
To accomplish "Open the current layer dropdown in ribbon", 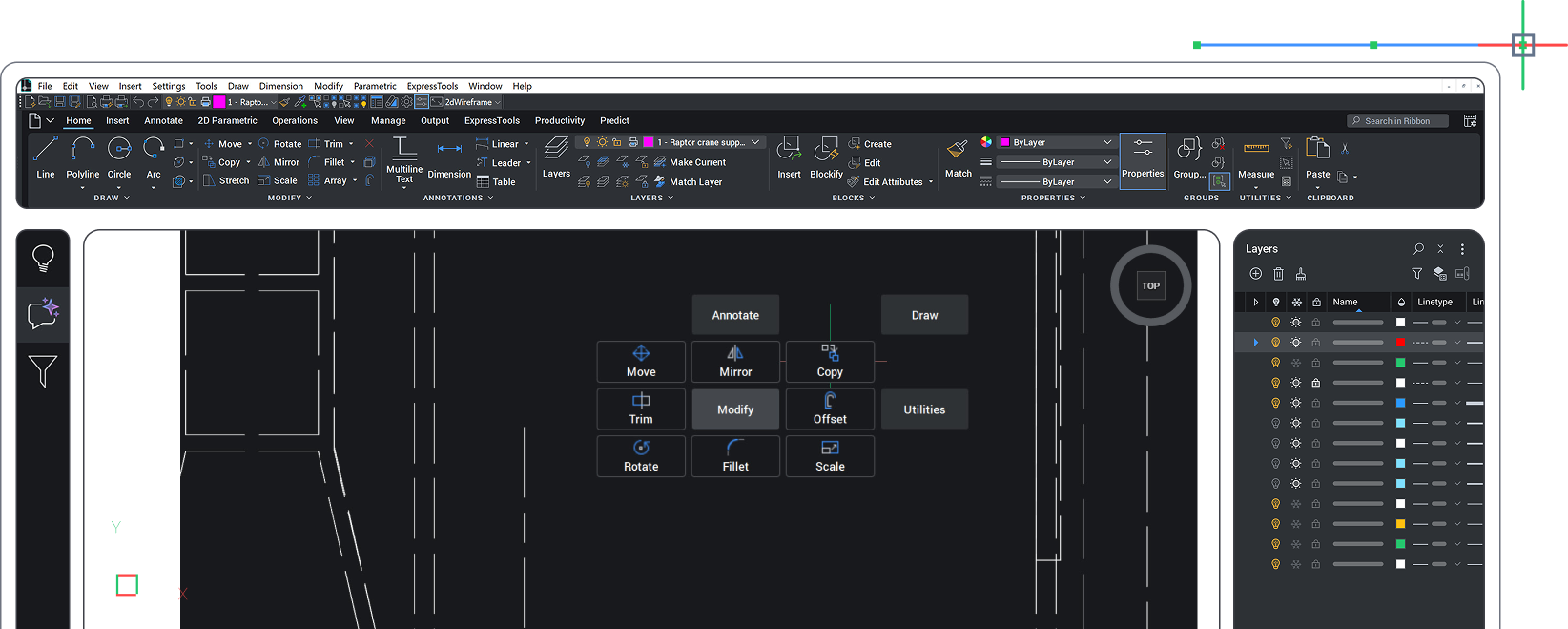I will (x=672, y=142).
